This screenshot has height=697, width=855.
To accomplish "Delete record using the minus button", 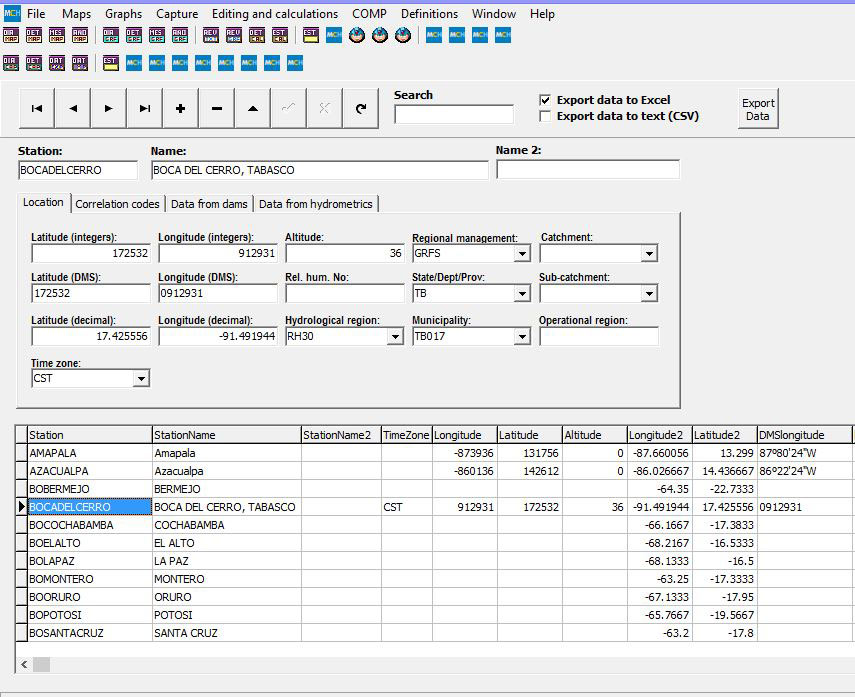I will [217, 108].
